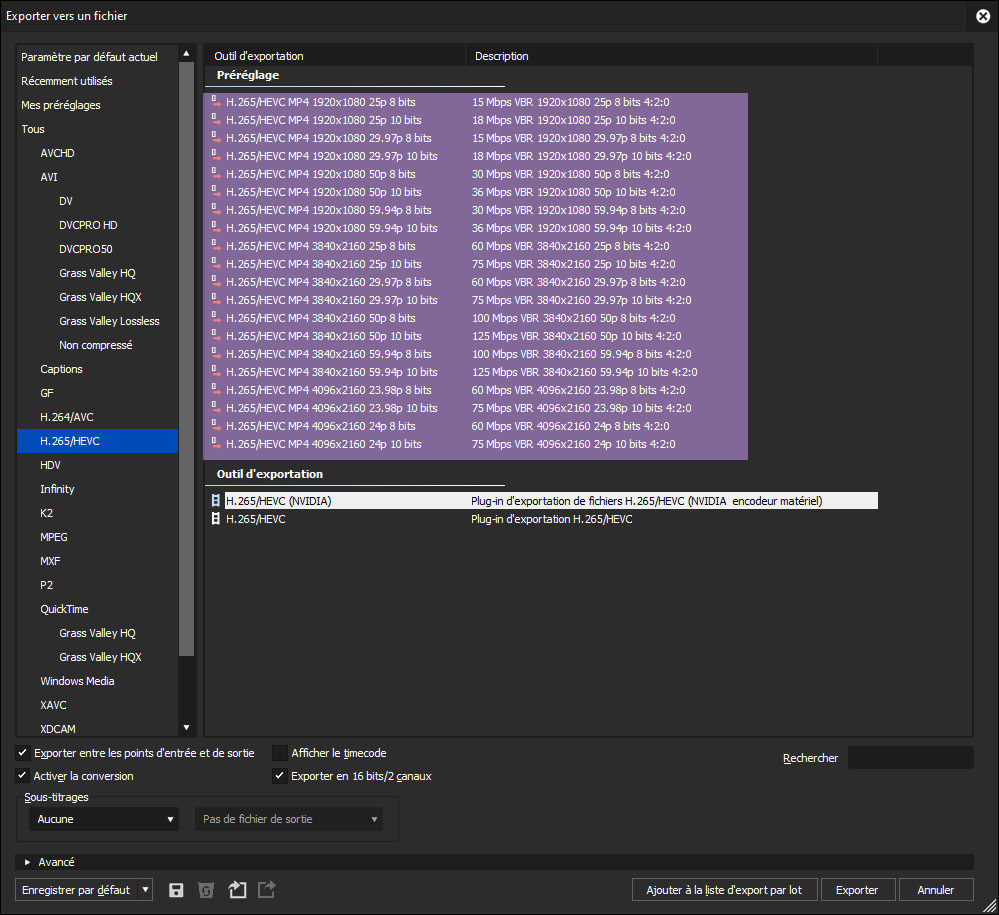Close the export dialog with the X icon
Screen dimensions: 999x915
point(983,16)
